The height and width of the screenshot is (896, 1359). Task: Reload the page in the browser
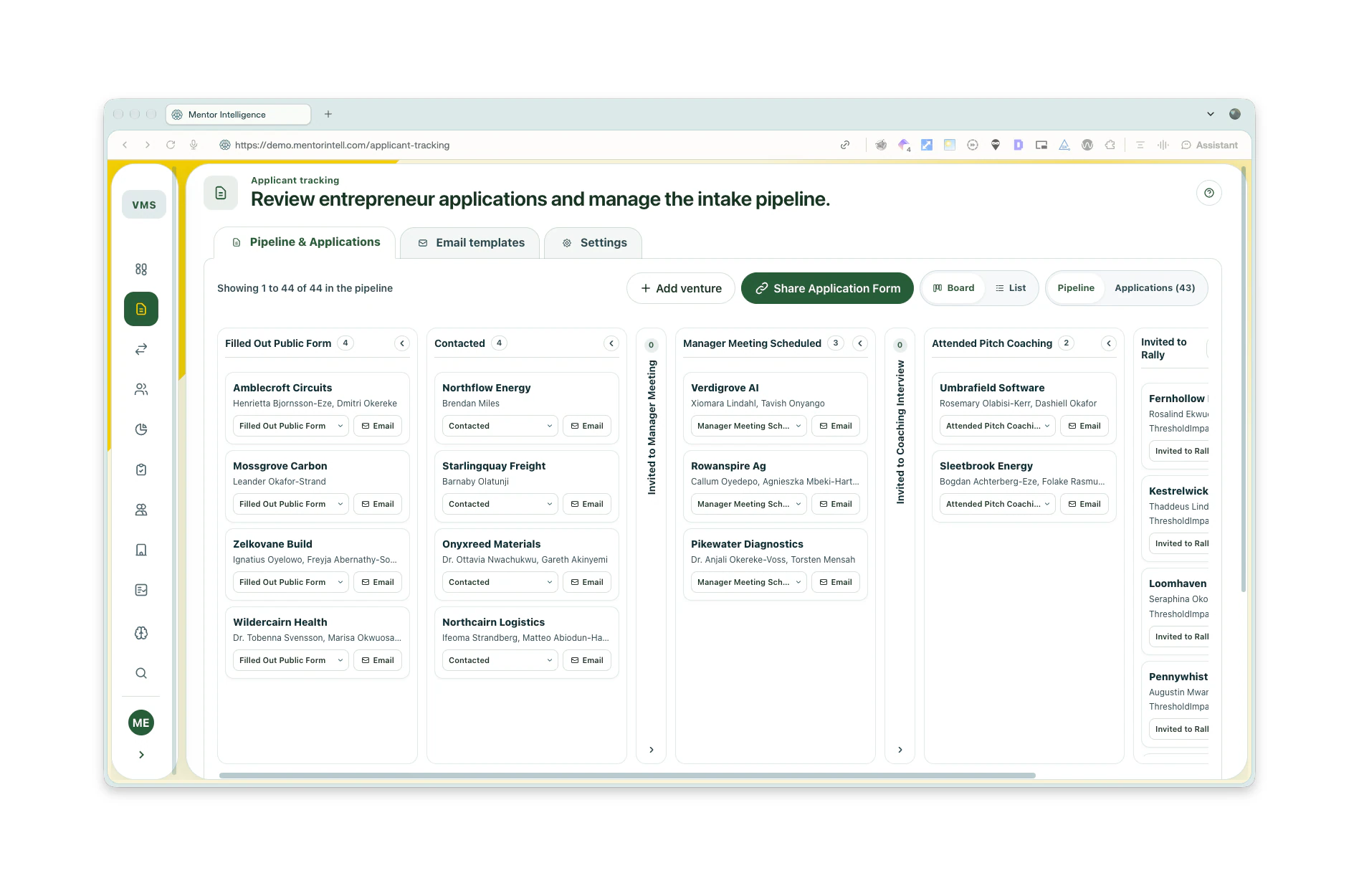tap(171, 145)
